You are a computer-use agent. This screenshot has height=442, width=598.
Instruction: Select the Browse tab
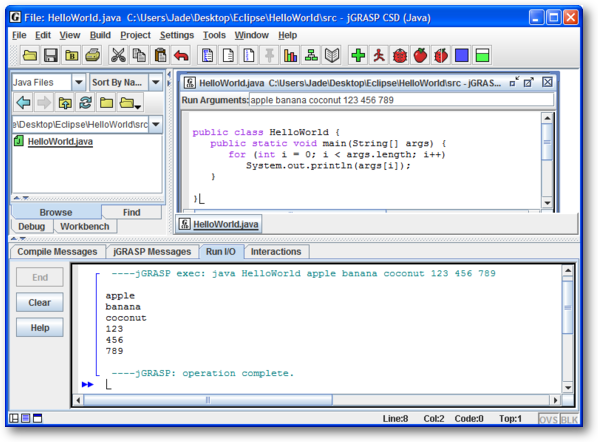pyautogui.click(x=56, y=212)
